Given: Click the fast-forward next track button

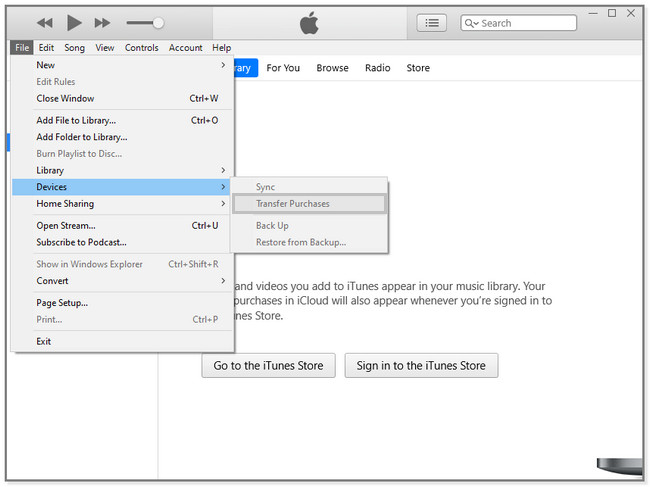Looking at the screenshot, I should click(102, 23).
